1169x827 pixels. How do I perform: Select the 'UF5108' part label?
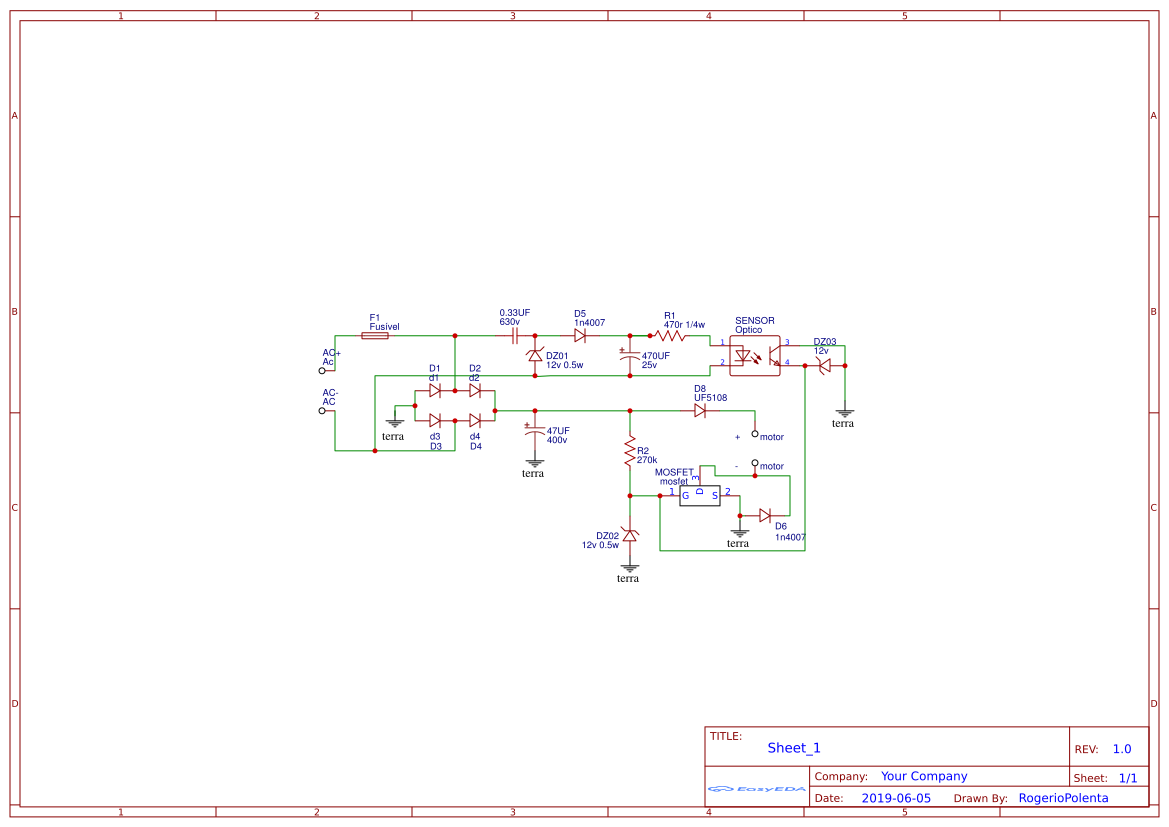[x=710, y=398]
